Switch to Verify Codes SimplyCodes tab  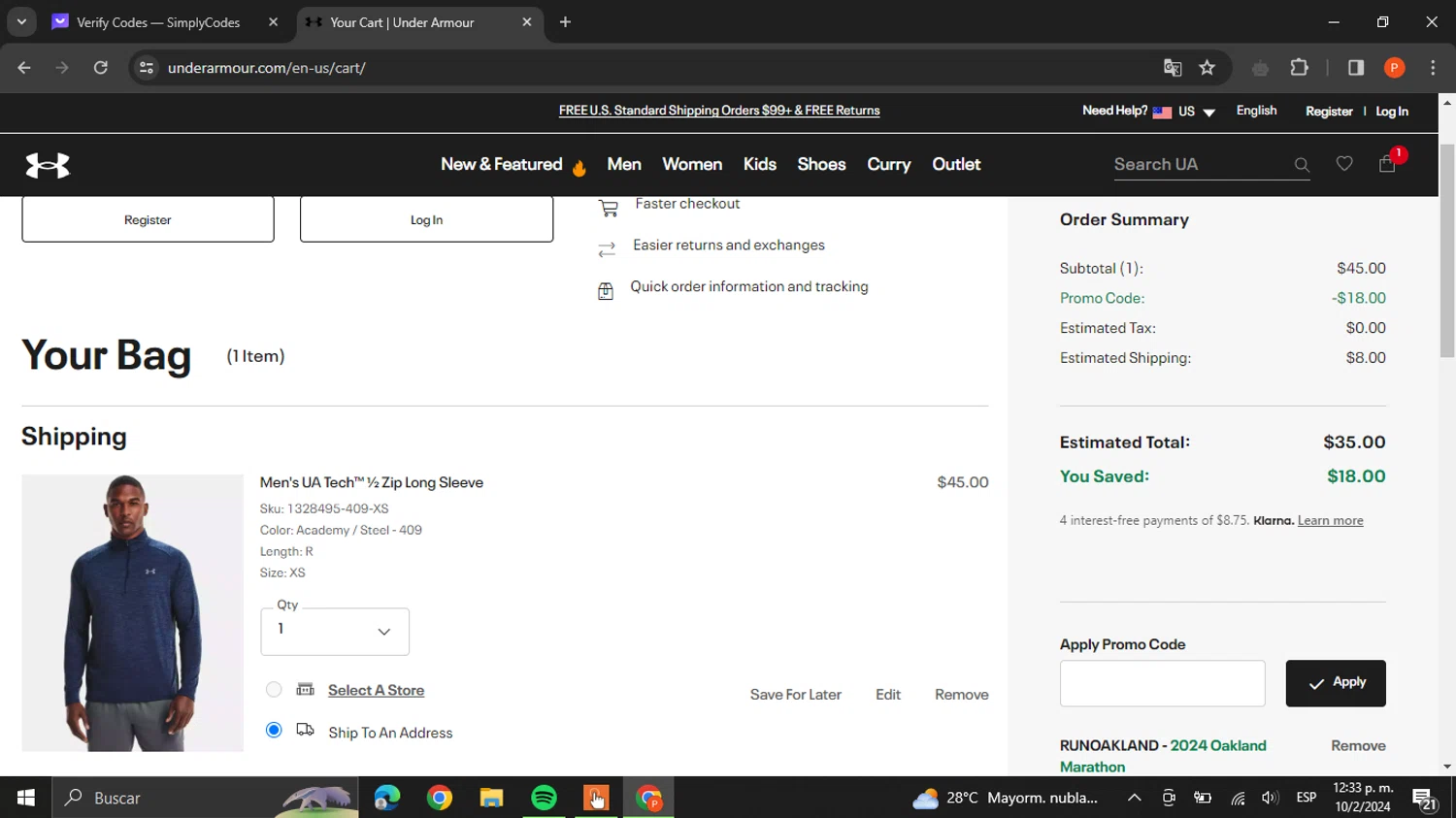pyautogui.click(x=157, y=22)
